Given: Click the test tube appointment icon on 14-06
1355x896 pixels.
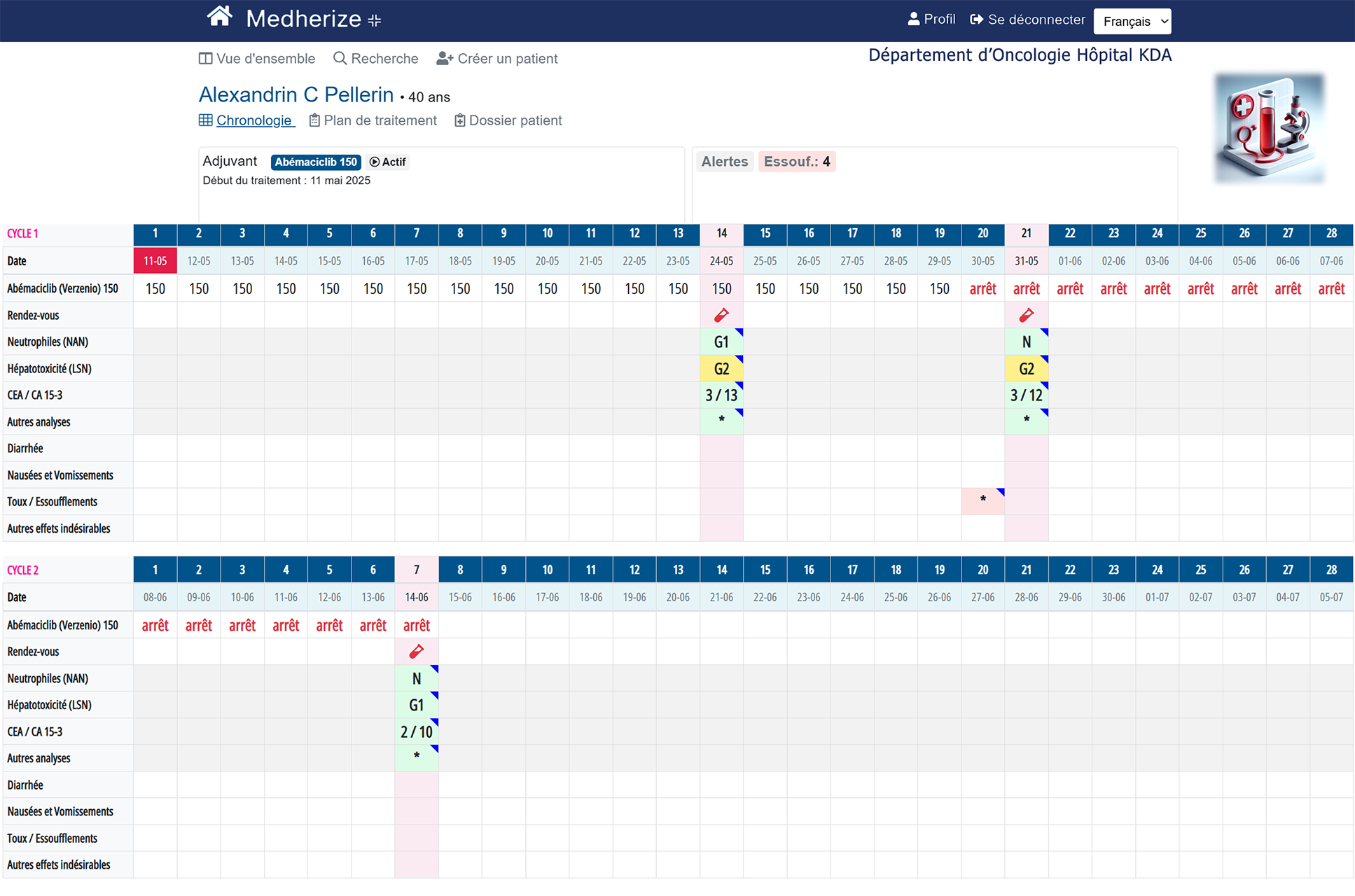Looking at the screenshot, I should 417,652.
